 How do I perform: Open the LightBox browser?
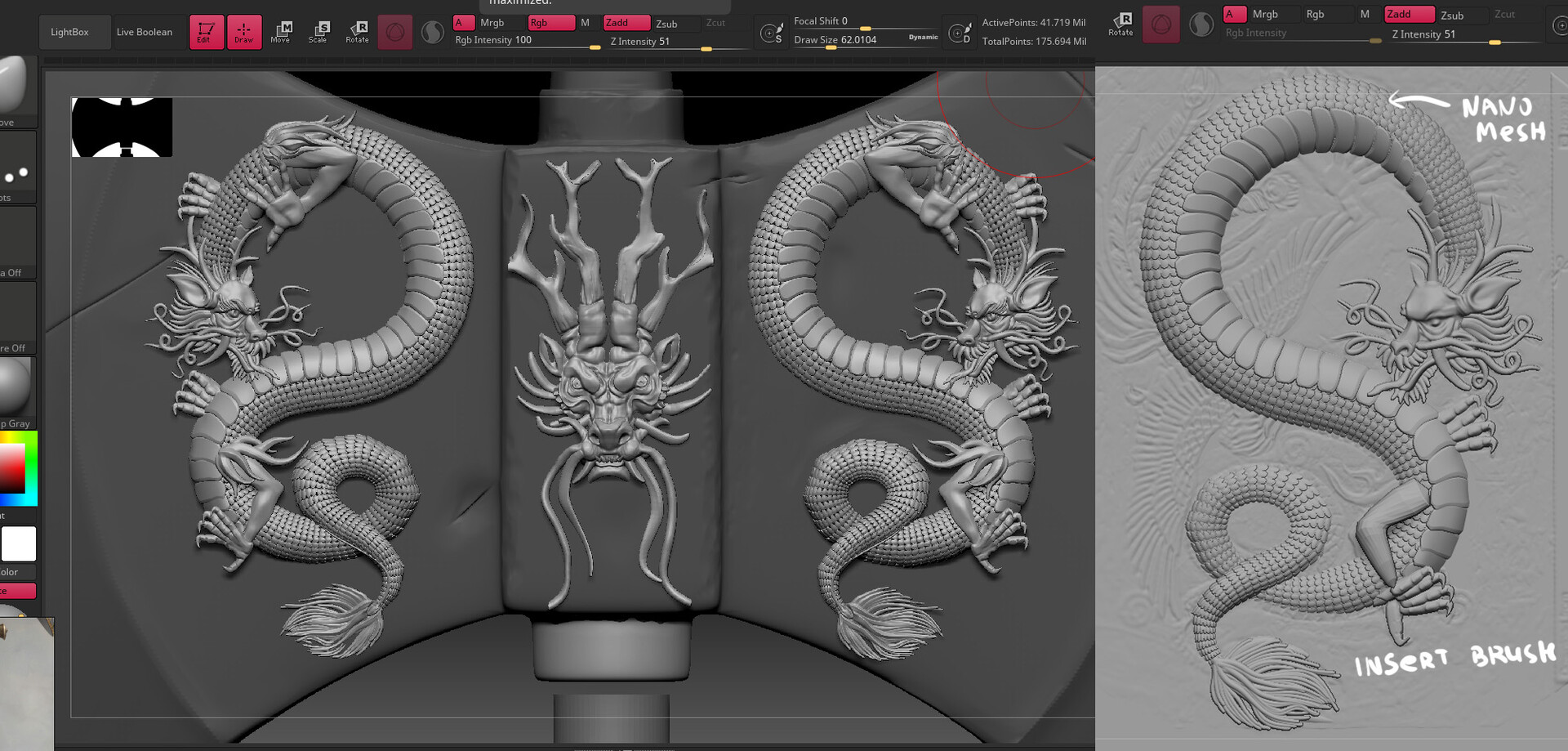(74, 31)
